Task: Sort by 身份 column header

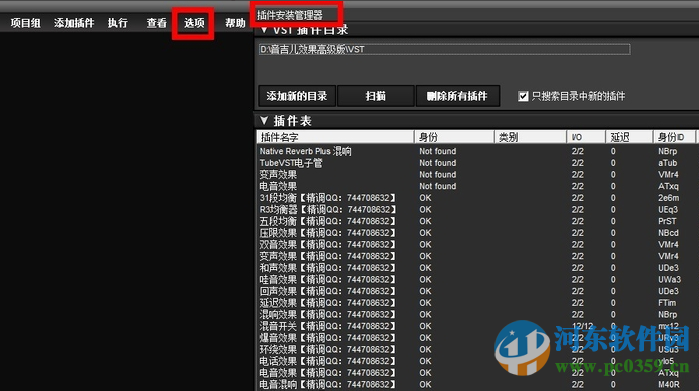Action: [x=454, y=137]
